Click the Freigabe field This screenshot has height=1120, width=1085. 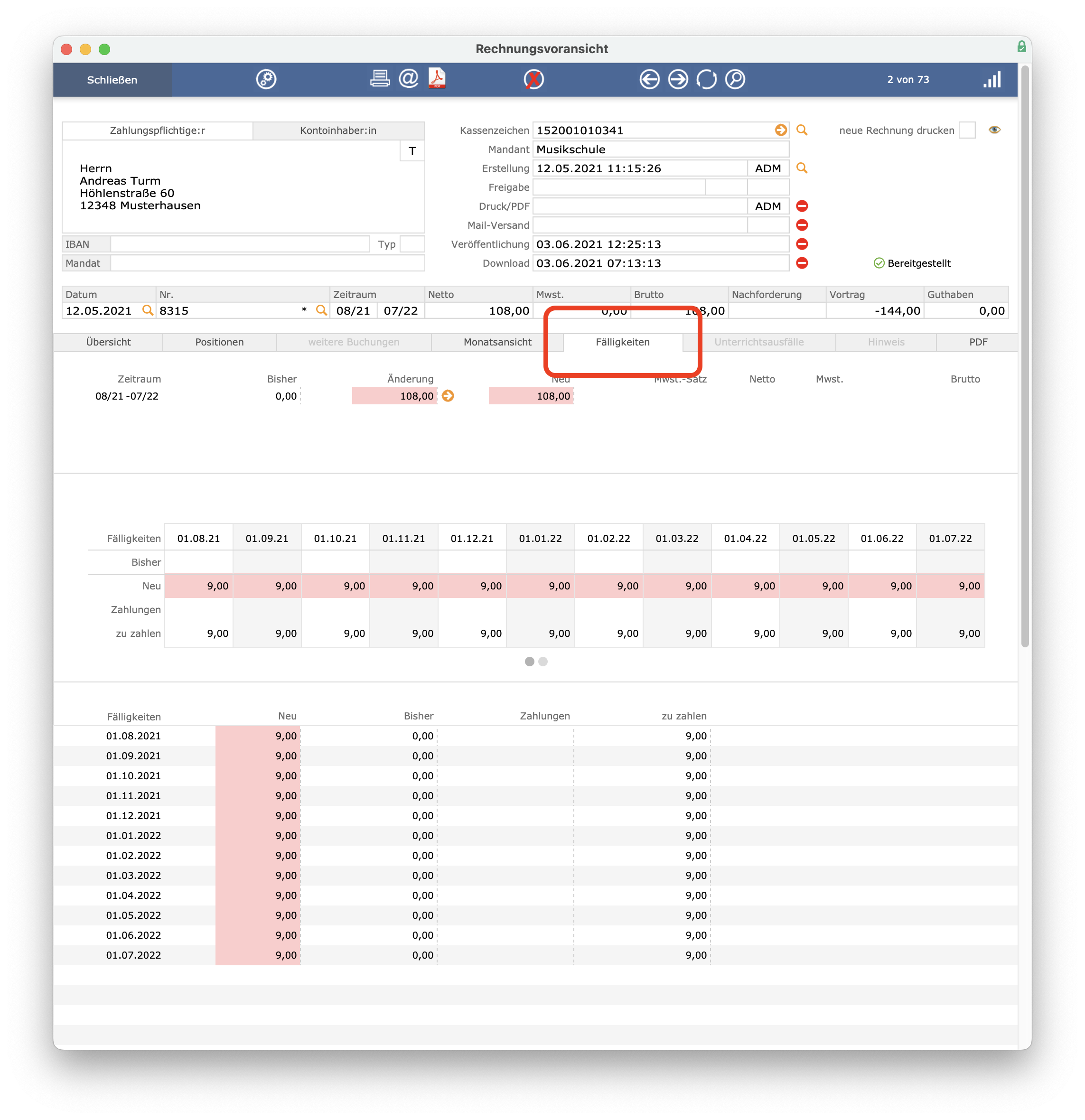(x=619, y=187)
